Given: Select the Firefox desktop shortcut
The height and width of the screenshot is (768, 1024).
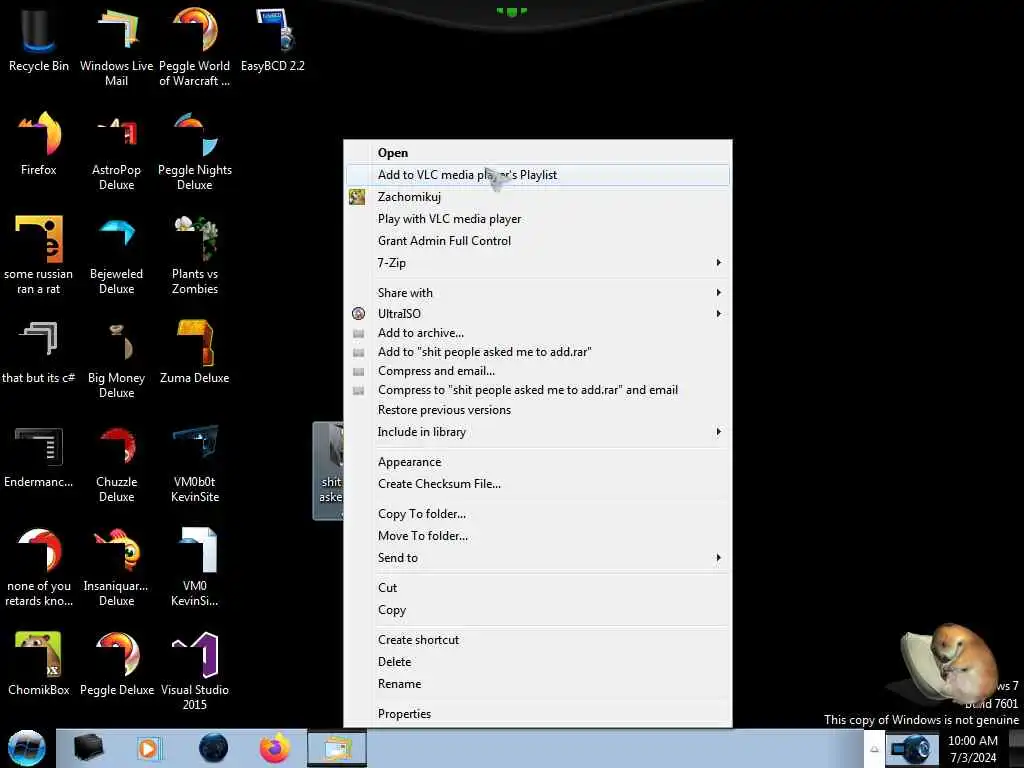Looking at the screenshot, I should tap(39, 144).
